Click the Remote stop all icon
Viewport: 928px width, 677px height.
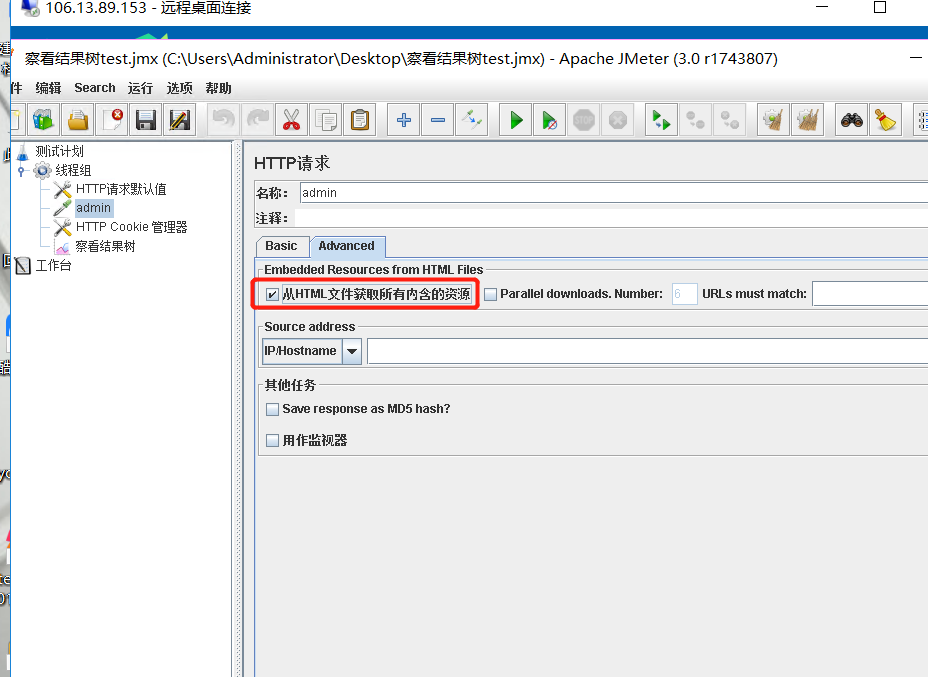[695, 120]
